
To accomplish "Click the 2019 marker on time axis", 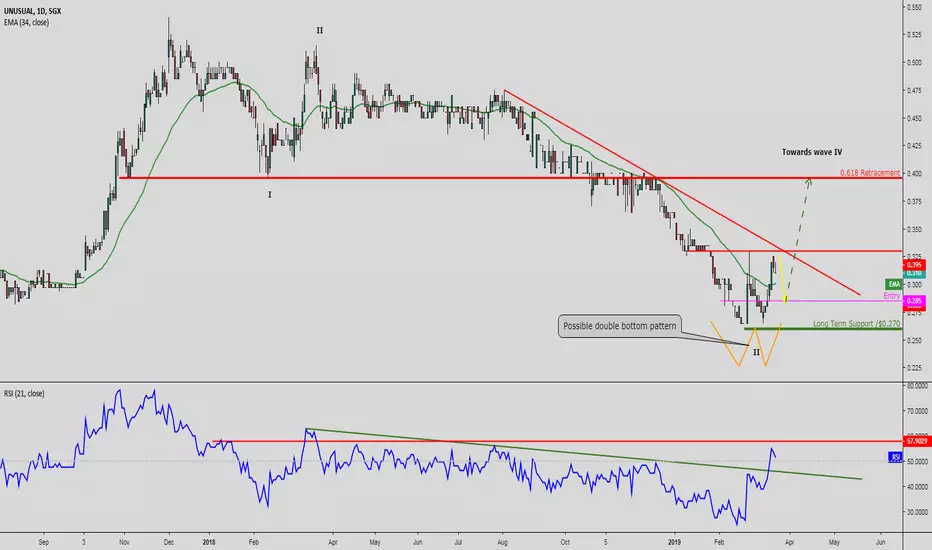I will point(674,542).
